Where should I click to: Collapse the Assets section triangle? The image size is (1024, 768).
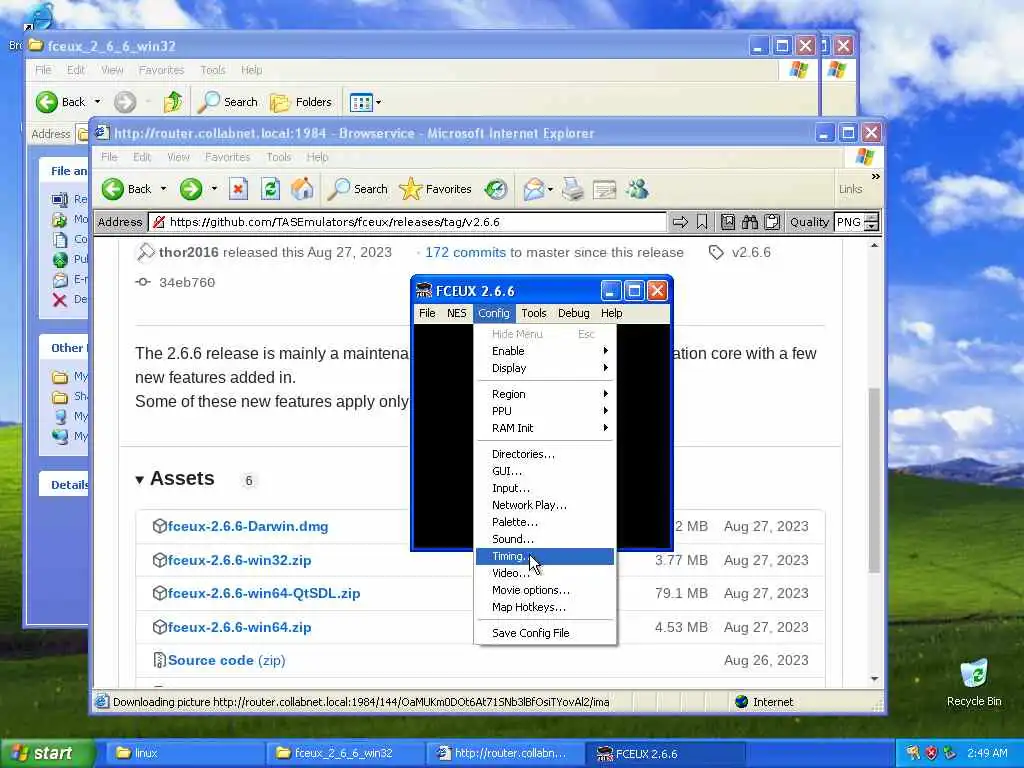click(139, 480)
